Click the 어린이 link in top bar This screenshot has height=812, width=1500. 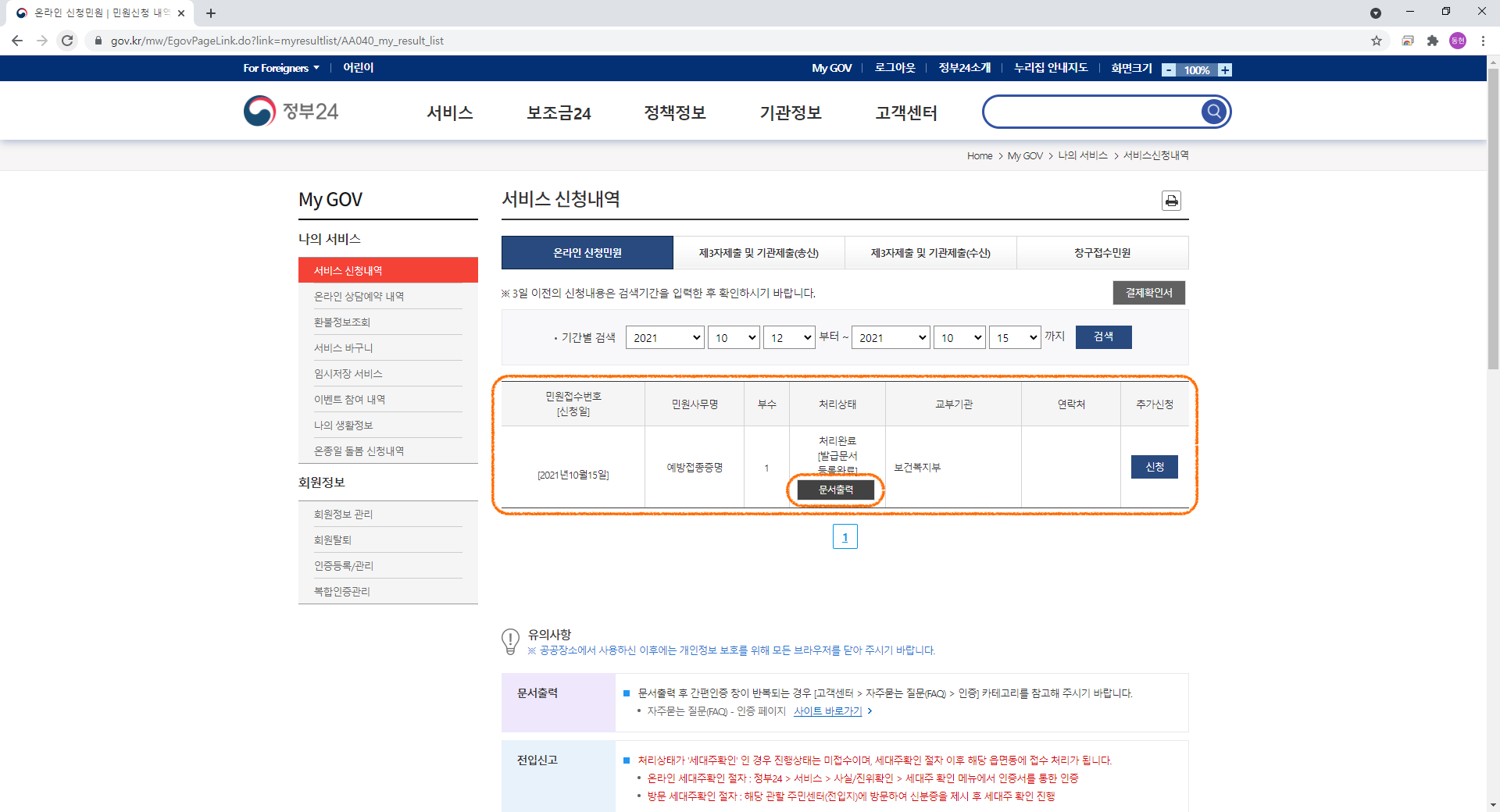coord(359,68)
